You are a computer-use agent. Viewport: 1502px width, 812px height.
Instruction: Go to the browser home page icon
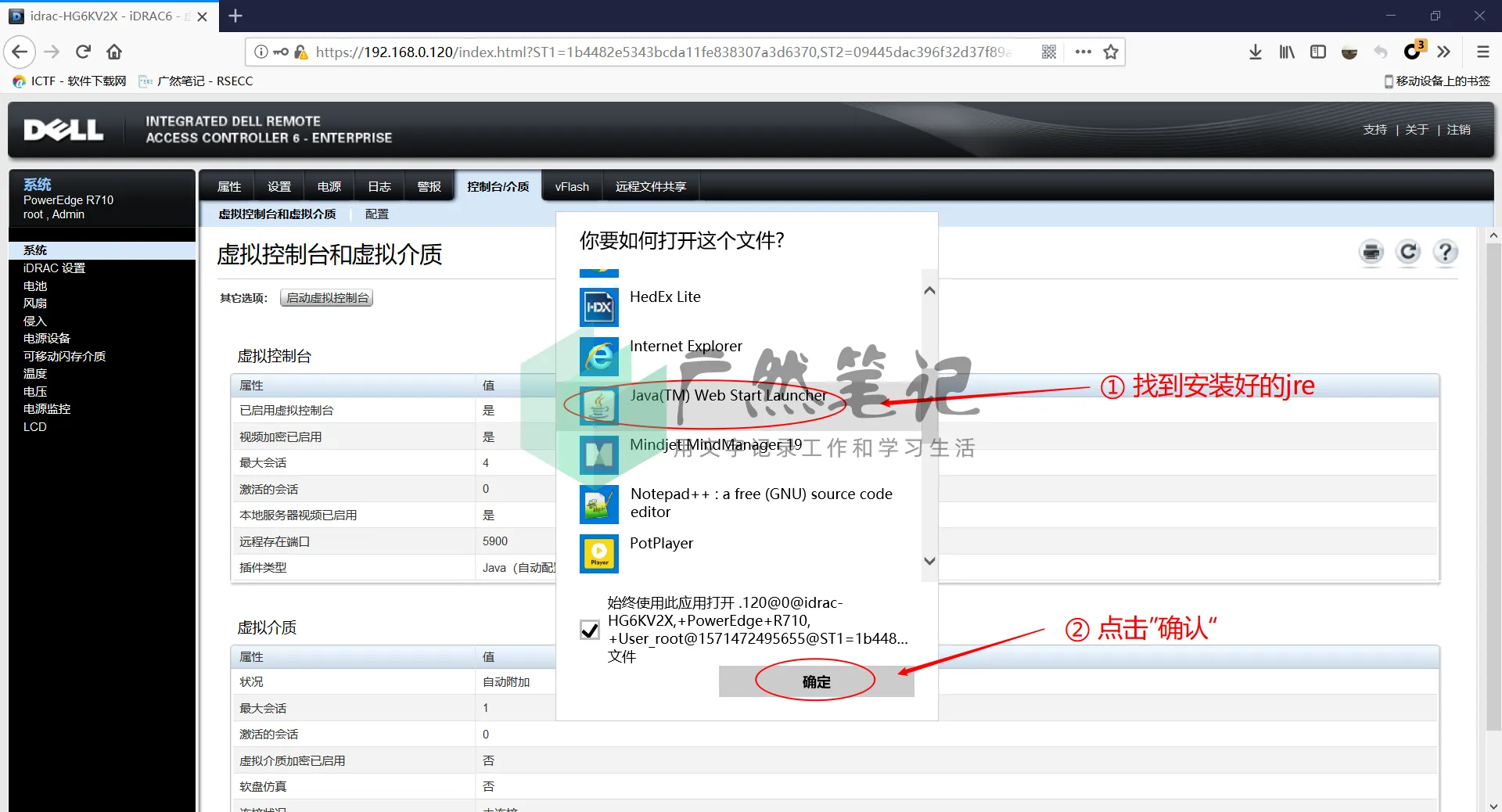(x=114, y=52)
